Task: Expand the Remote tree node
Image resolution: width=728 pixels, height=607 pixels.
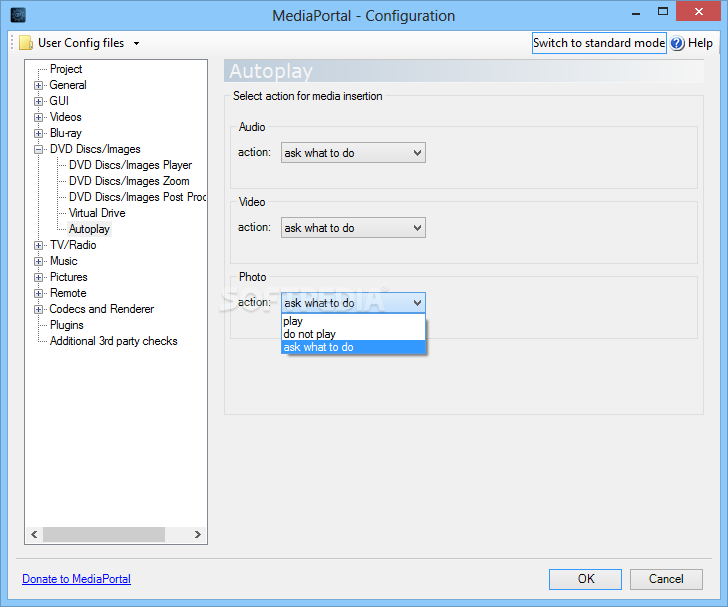Action: (x=39, y=294)
